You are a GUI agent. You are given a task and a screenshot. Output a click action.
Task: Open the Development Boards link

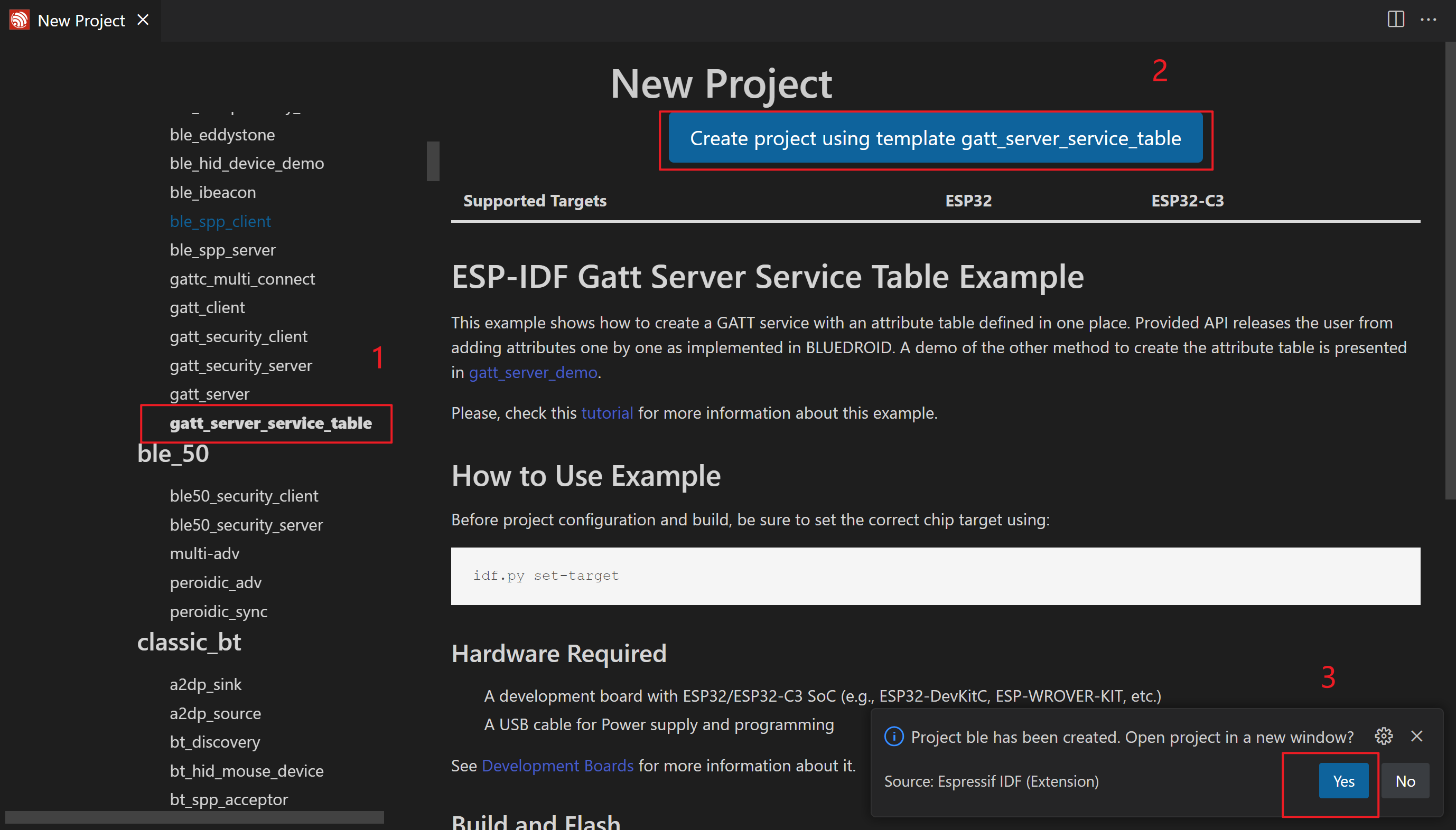pos(557,766)
